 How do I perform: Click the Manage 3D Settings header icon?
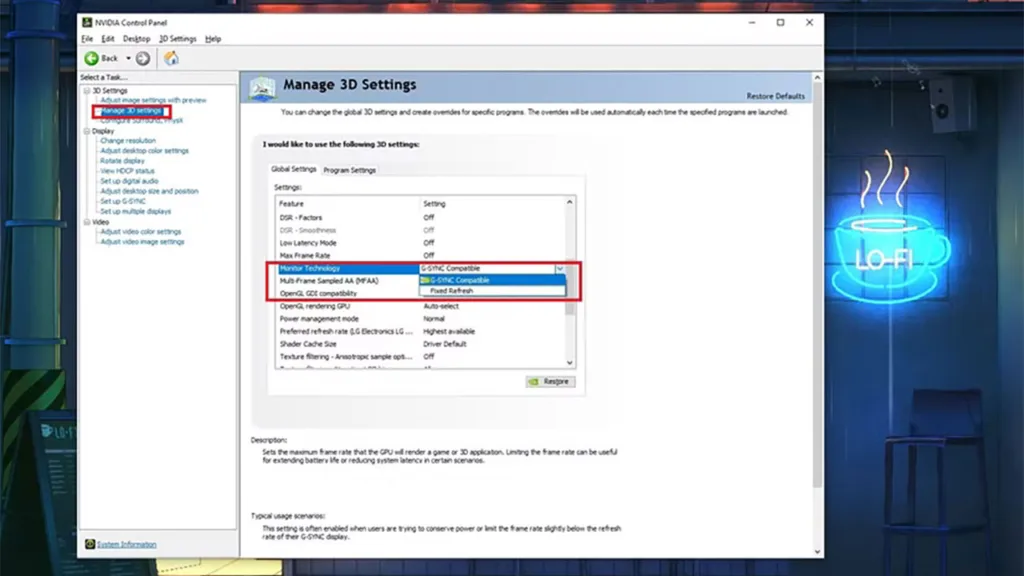(262, 88)
